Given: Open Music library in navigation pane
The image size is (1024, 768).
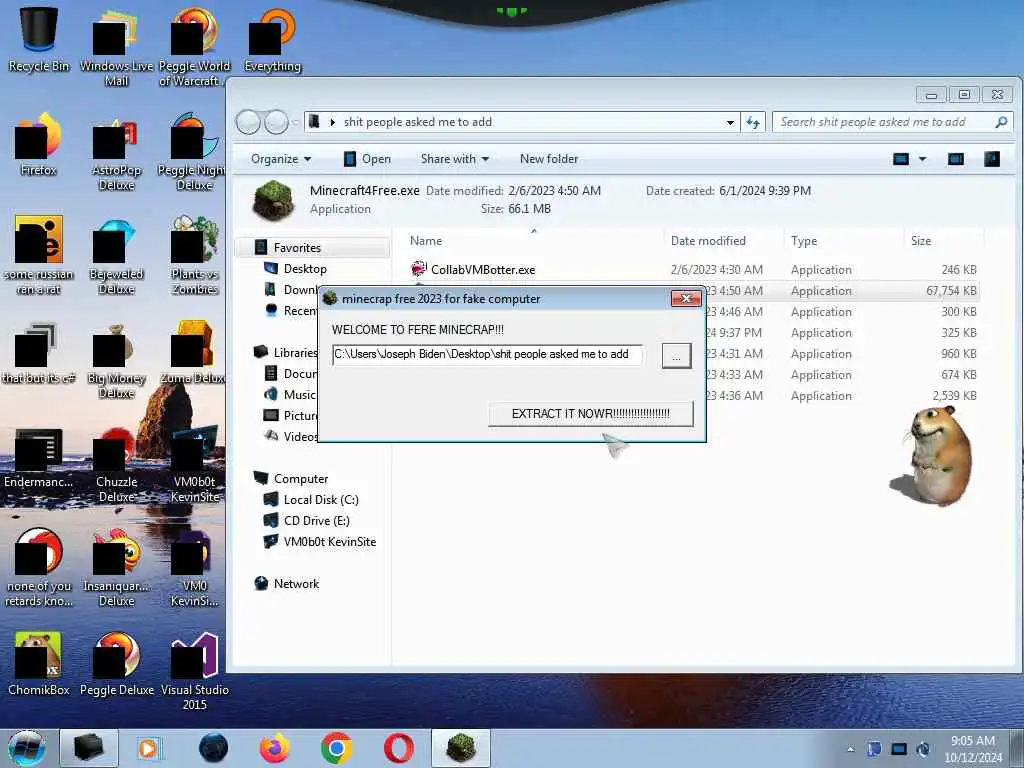Looking at the screenshot, I should pyautogui.click(x=298, y=394).
